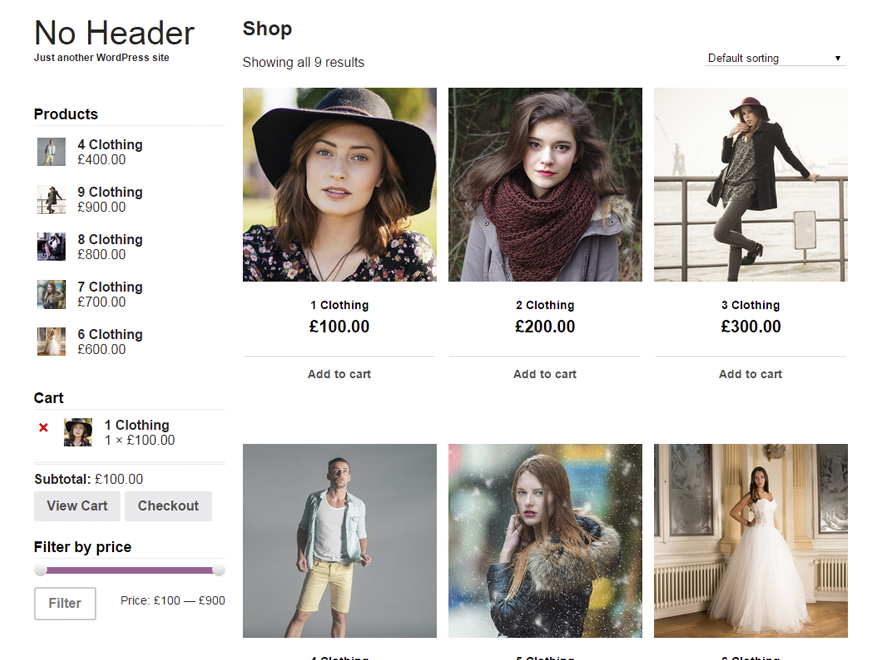
Task: Select the 4 Clothing sidebar thumbnail
Action: click(x=51, y=152)
